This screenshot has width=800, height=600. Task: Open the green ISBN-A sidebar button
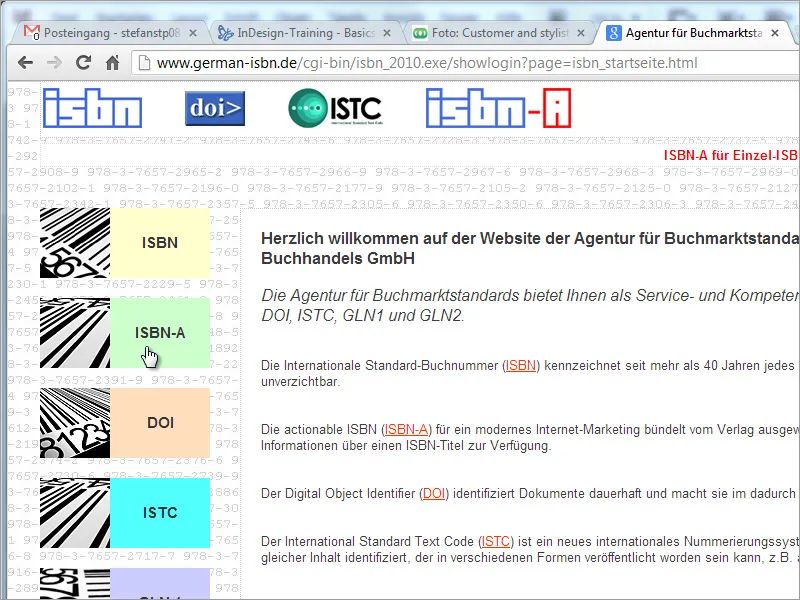click(x=160, y=333)
